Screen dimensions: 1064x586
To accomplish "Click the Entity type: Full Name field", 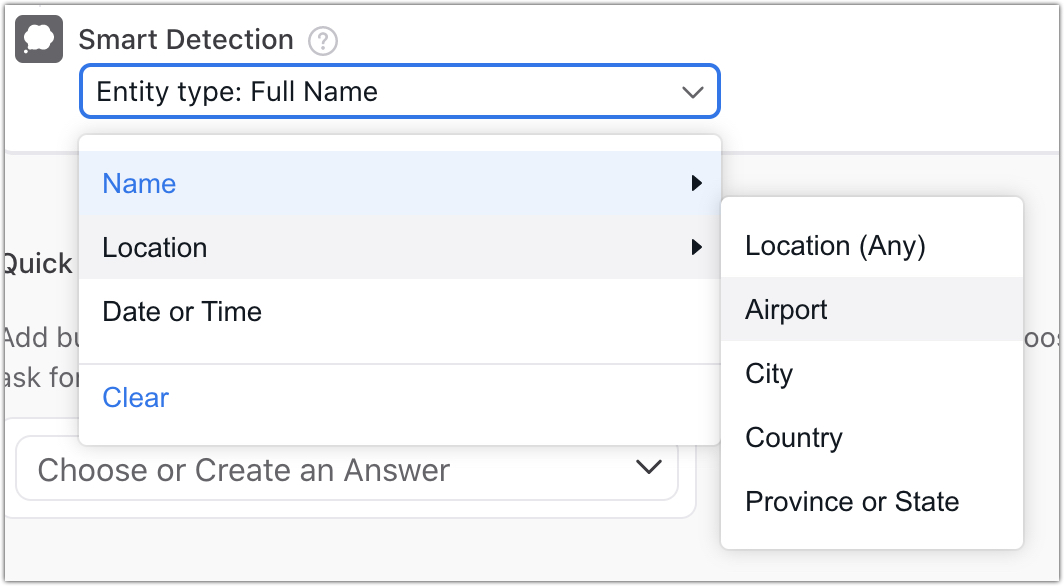I will [380, 92].
